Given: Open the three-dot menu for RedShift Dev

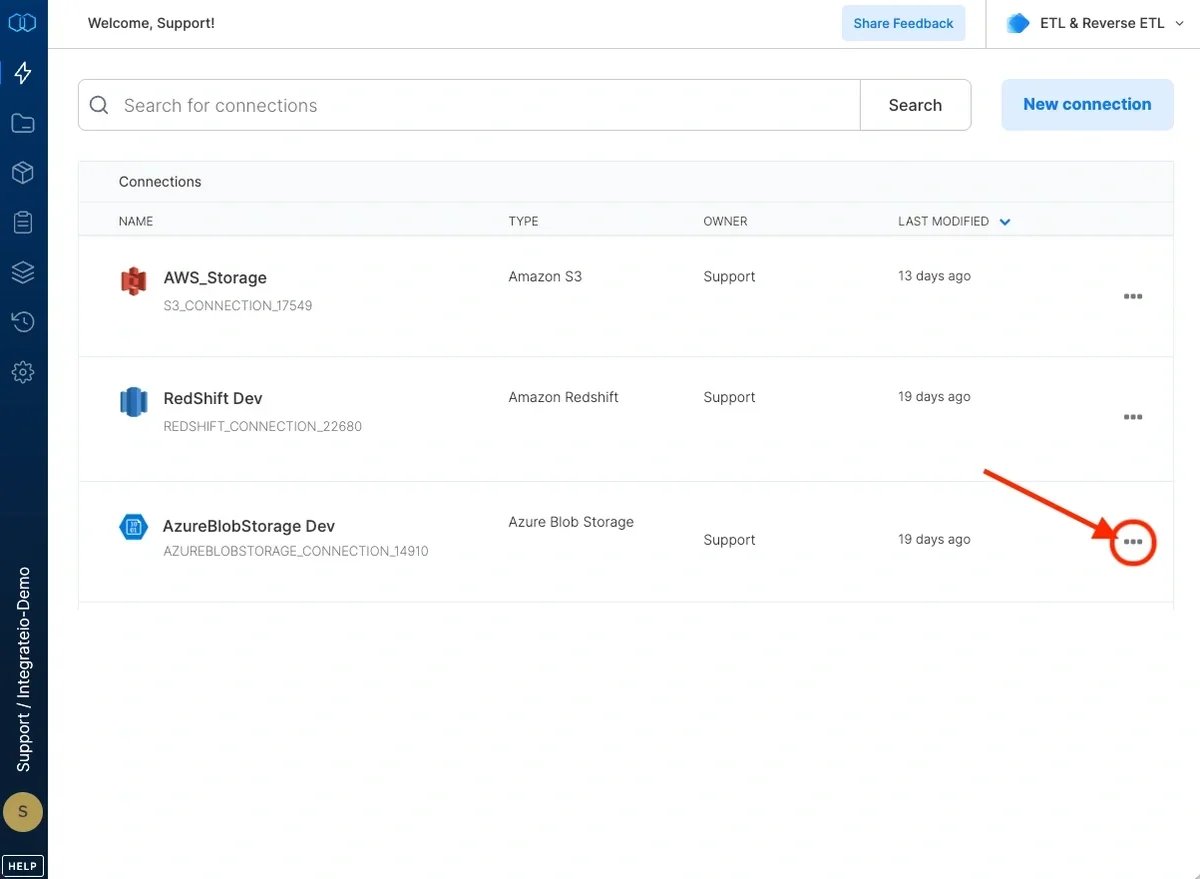Looking at the screenshot, I should pyautogui.click(x=1133, y=417).
